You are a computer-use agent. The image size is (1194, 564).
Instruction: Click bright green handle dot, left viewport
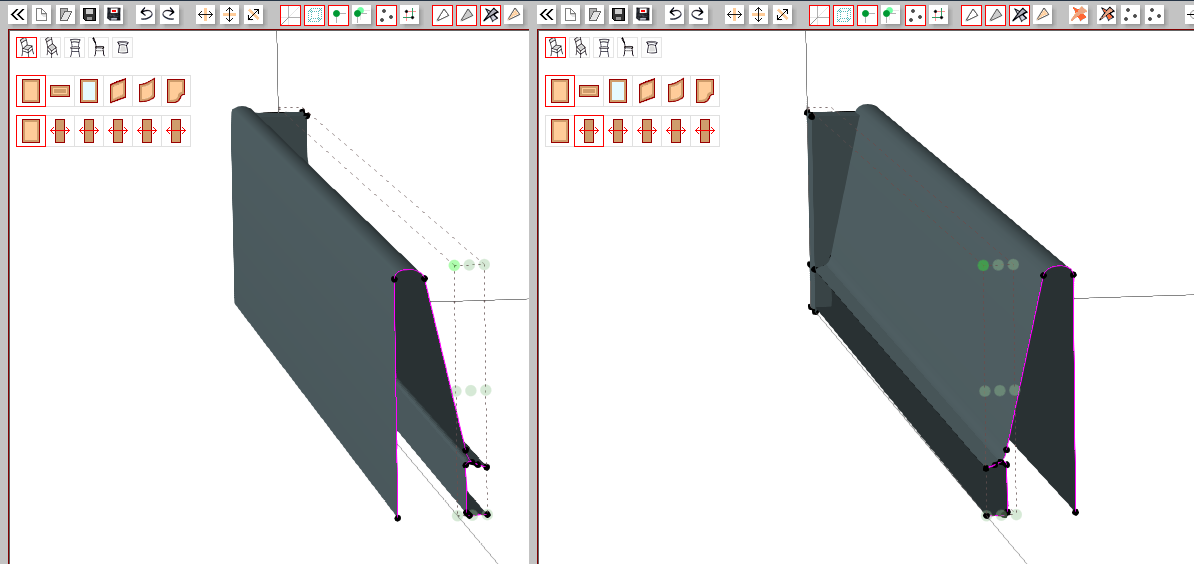coord(455,265)
